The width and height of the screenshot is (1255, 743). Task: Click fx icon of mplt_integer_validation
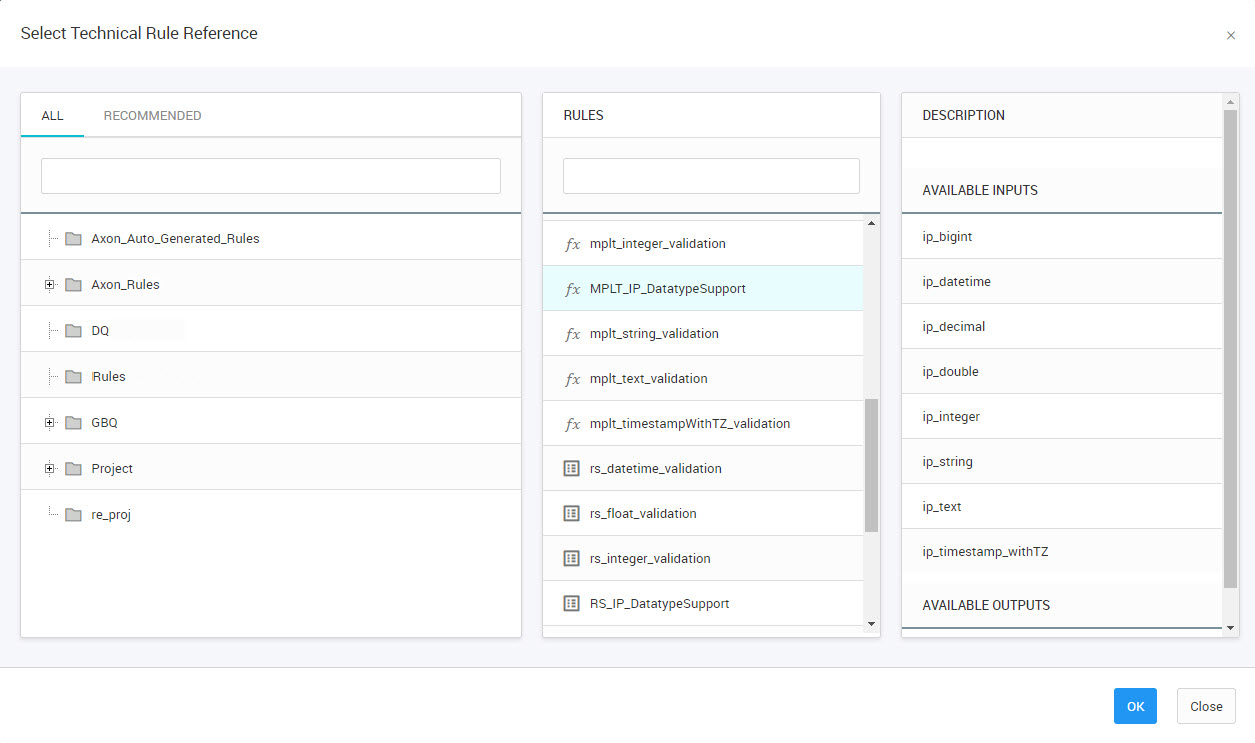(x=572, y=244)
